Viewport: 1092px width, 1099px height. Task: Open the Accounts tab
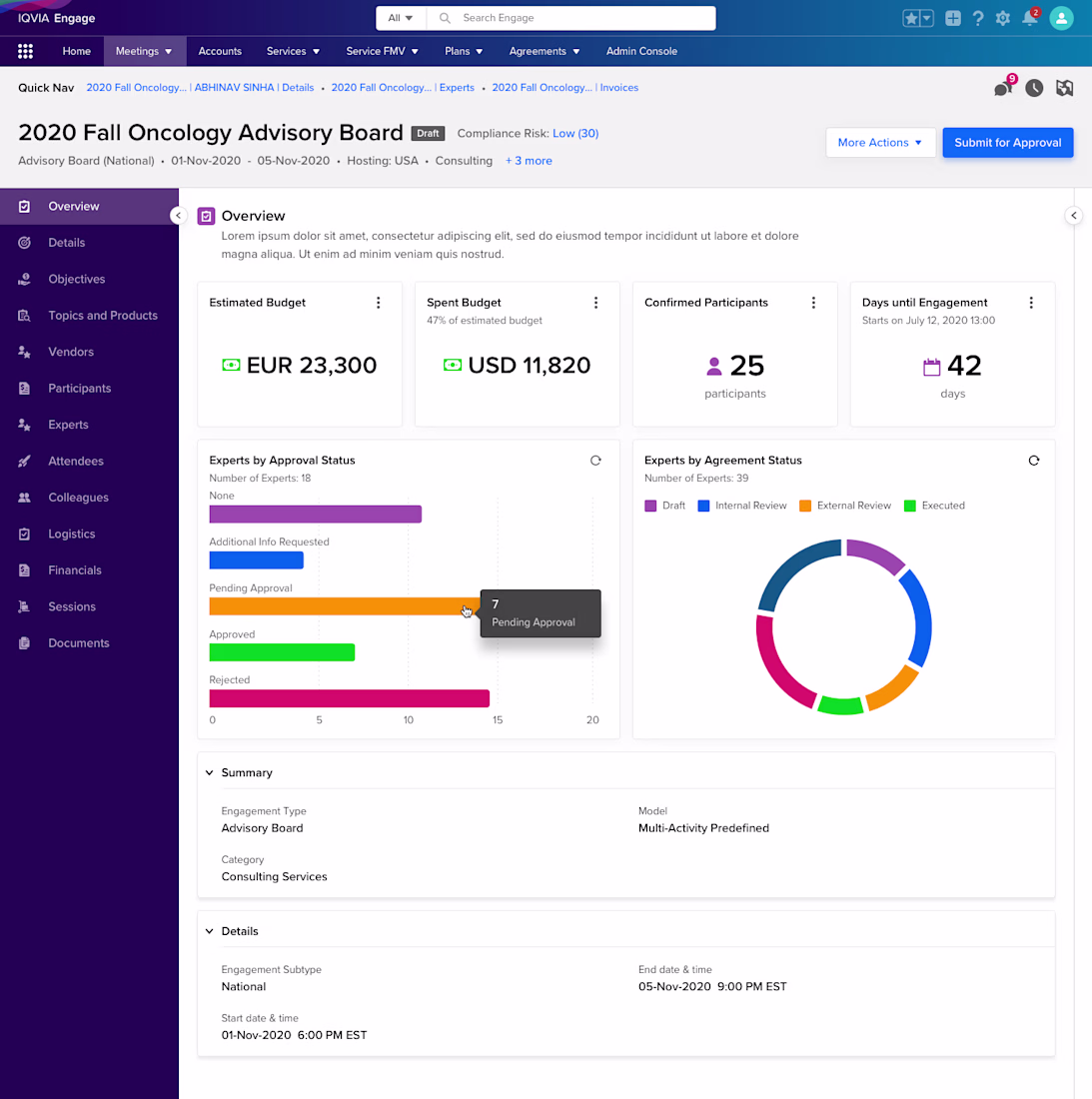(x=220, y=51)
